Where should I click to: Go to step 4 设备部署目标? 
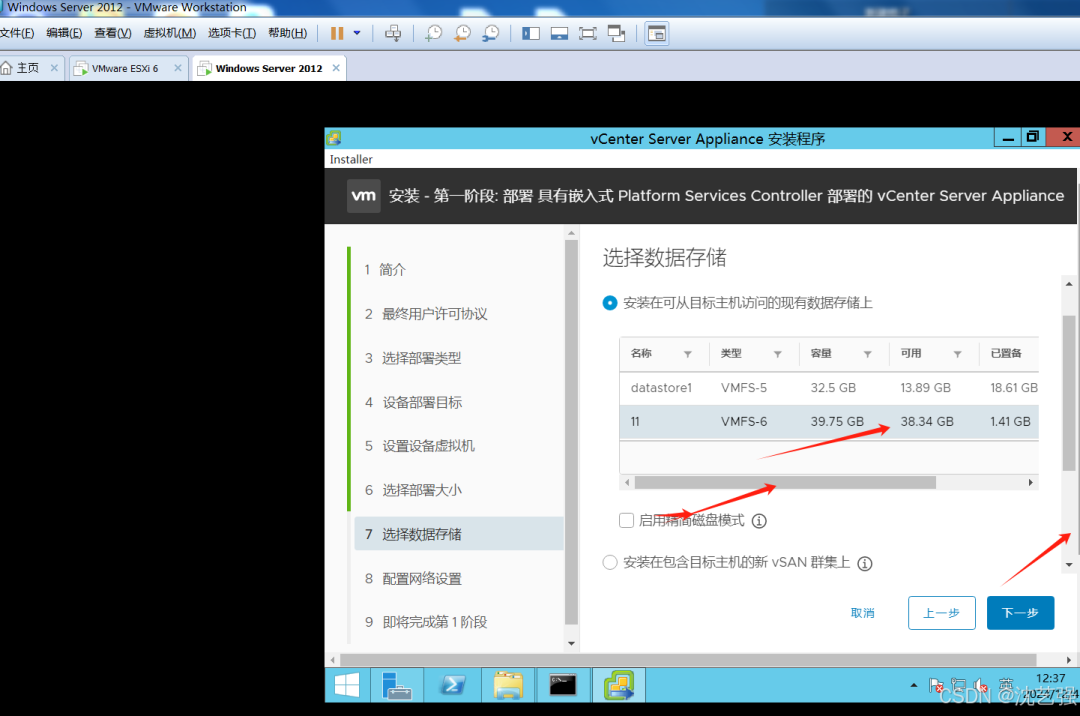(458, 402)
